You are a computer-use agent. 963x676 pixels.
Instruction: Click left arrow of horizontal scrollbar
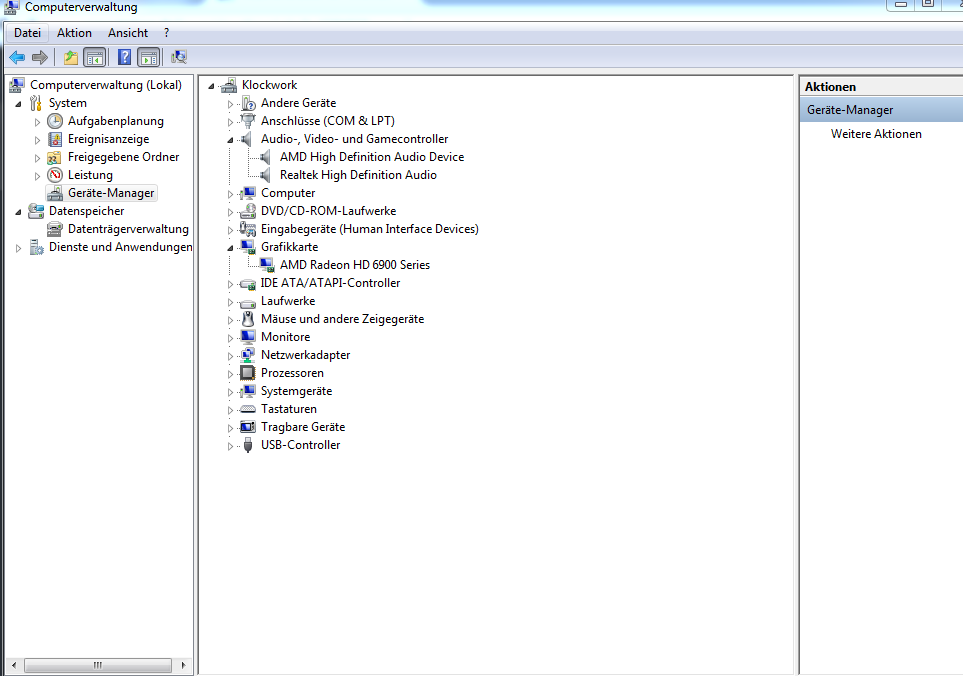tap(14, 665)
